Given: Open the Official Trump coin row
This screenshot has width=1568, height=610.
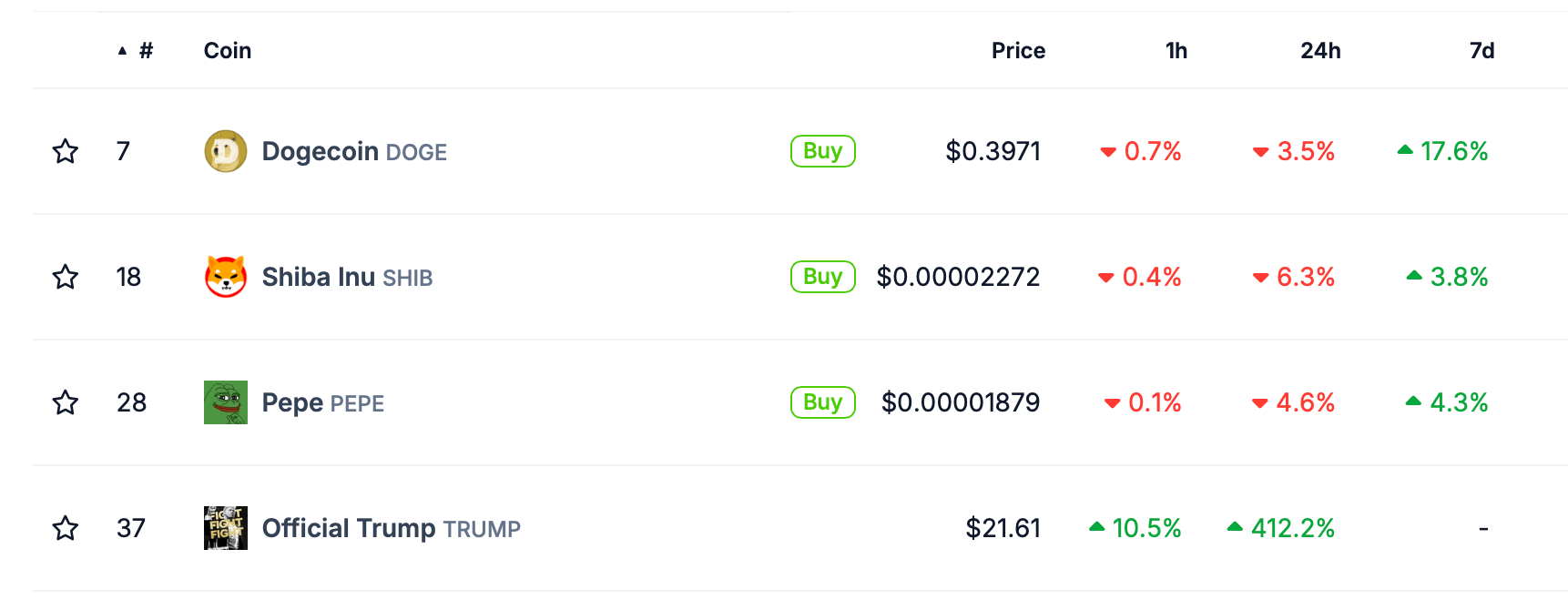Looking at the screenshot, I should click(x=392, y=528).
